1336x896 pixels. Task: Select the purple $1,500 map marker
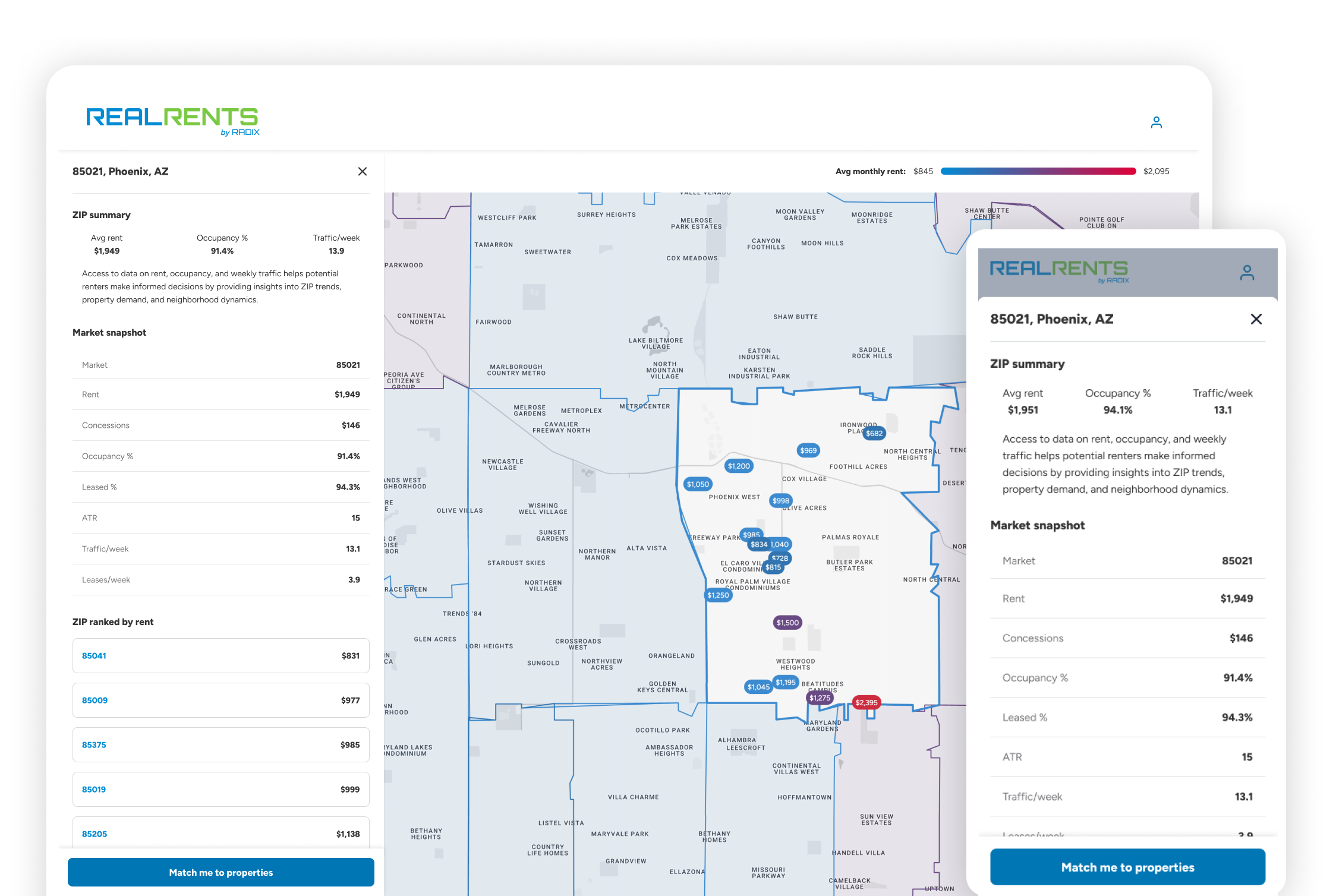(x=787, y=622)
